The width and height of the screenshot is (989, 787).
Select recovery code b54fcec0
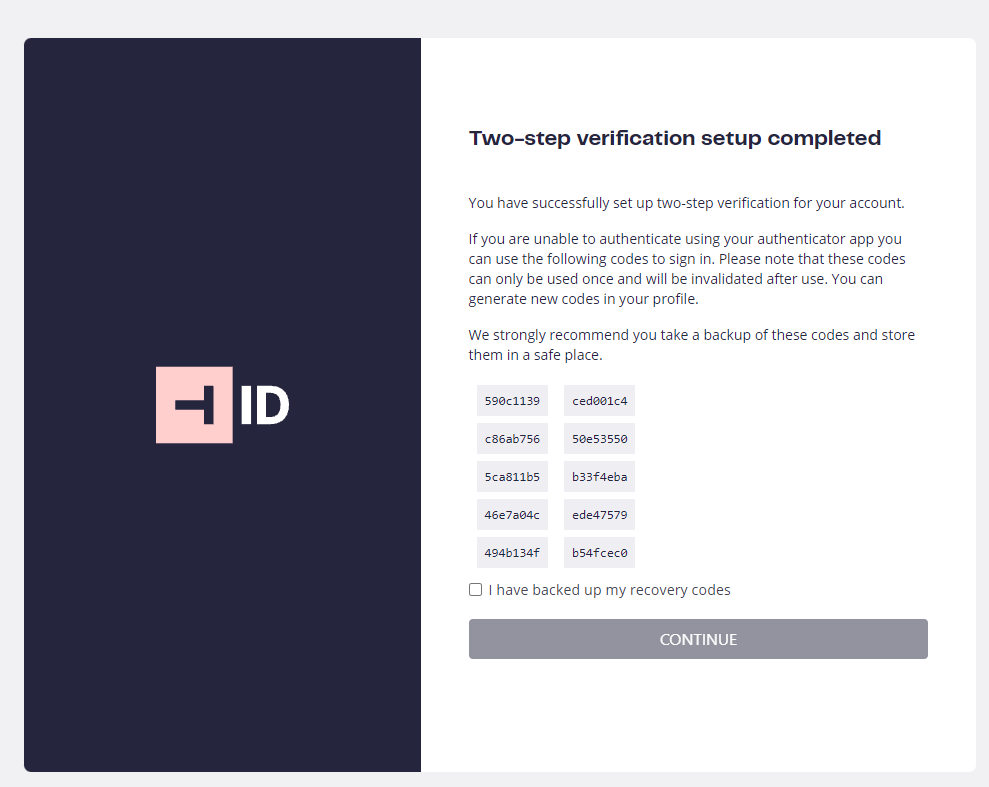[599, 552]
